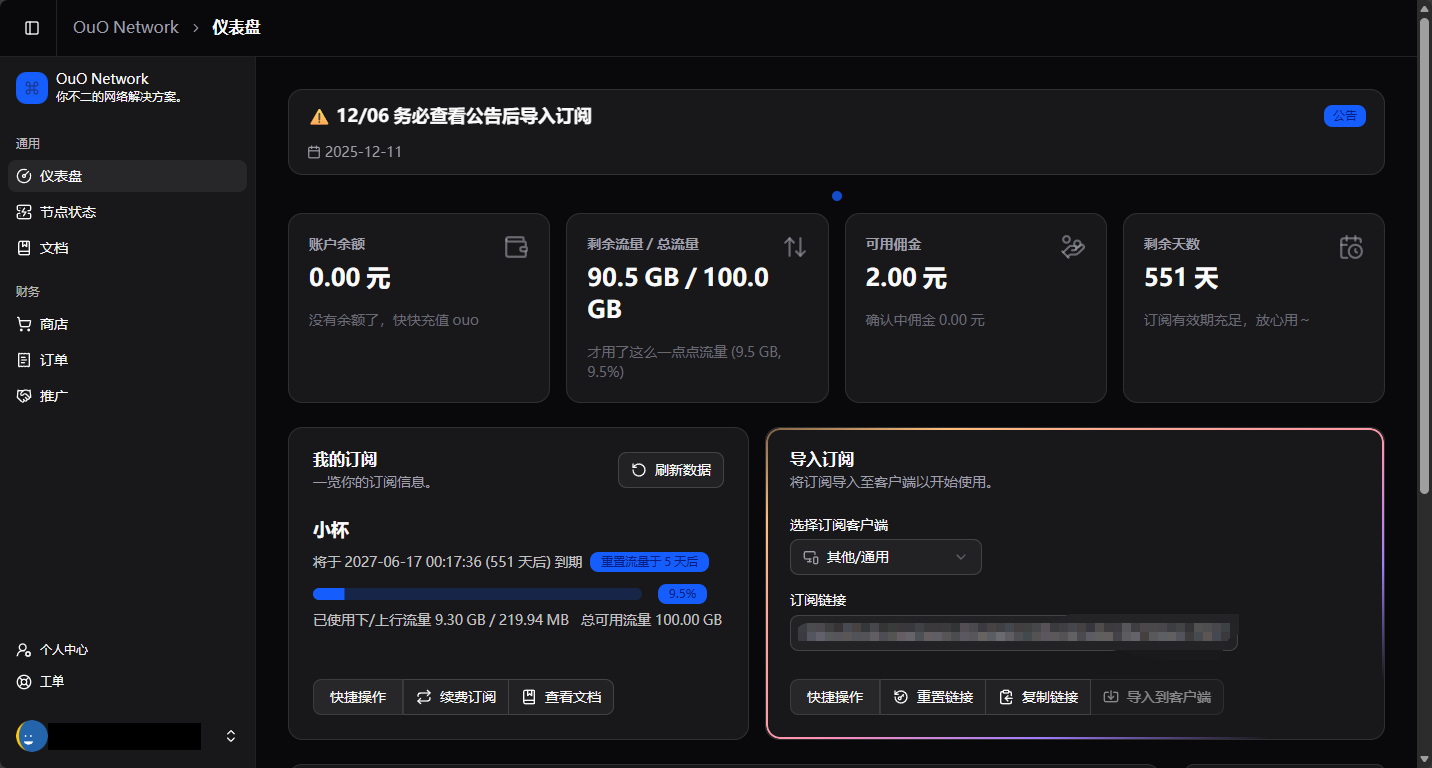Click the wallet icon in account balance card
The image size is (1432, 768).
516,247
